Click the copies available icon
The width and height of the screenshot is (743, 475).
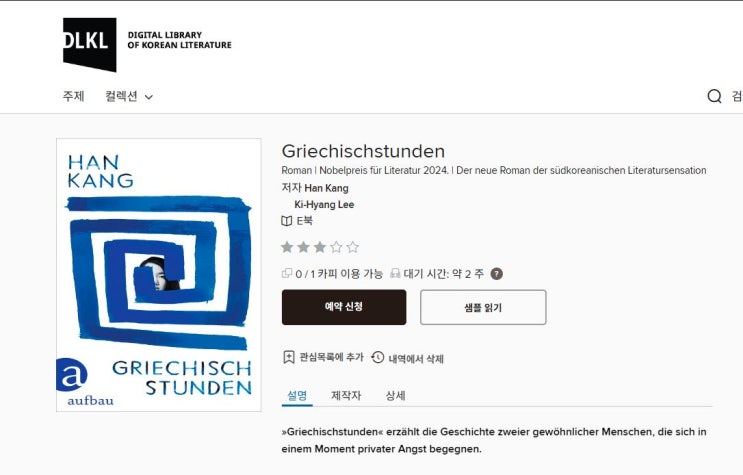pos(287,273)
